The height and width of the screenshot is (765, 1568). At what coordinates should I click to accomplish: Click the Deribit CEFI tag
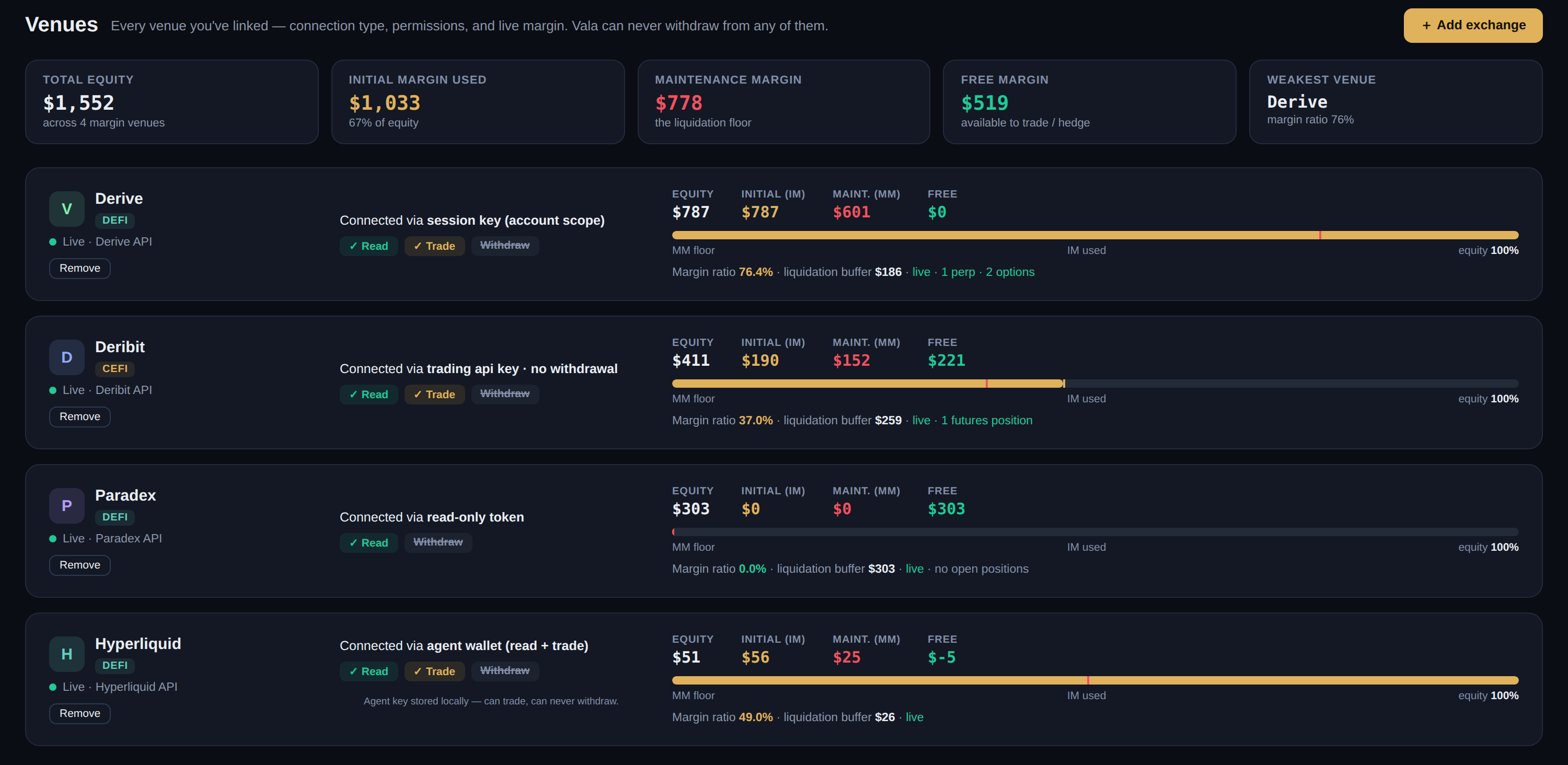114,369
